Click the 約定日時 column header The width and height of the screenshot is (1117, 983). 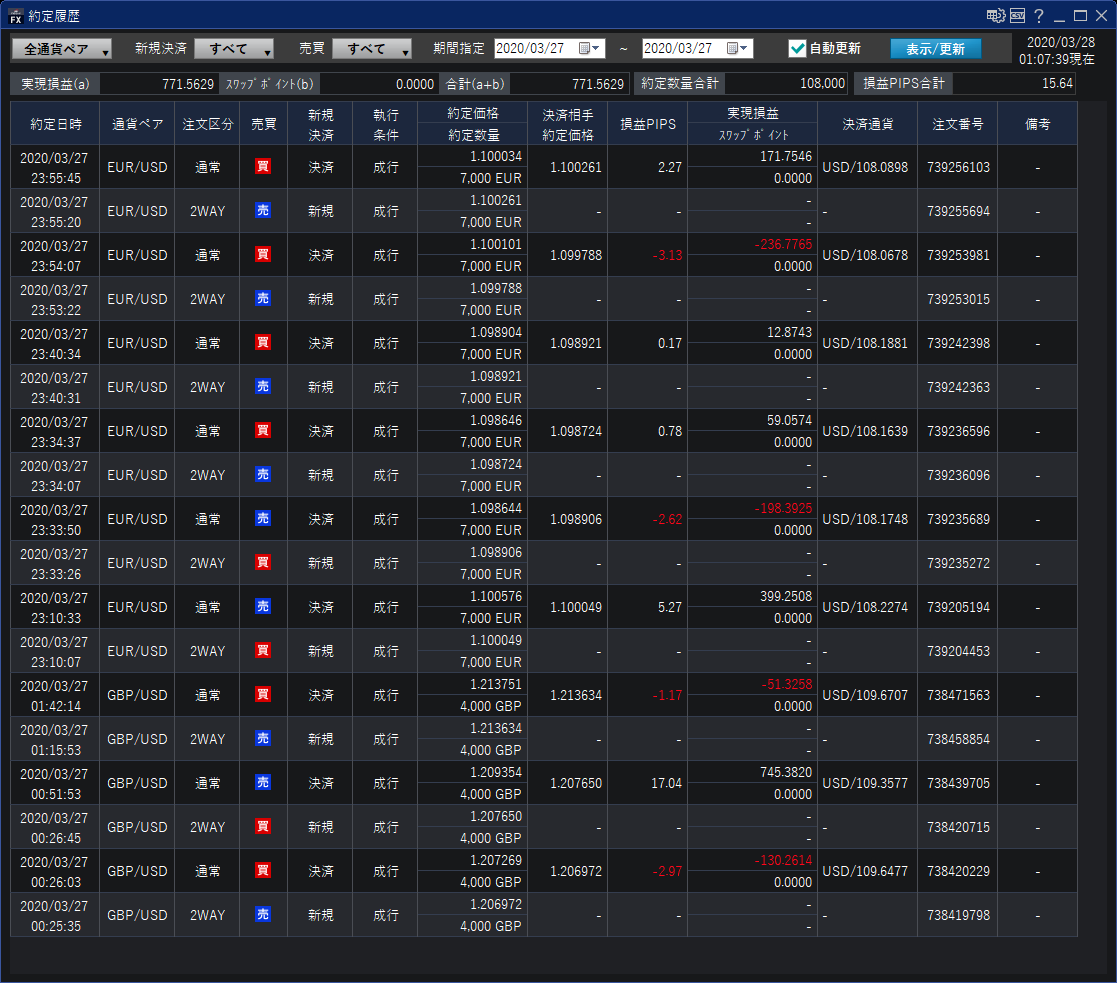tap(55, 124)
